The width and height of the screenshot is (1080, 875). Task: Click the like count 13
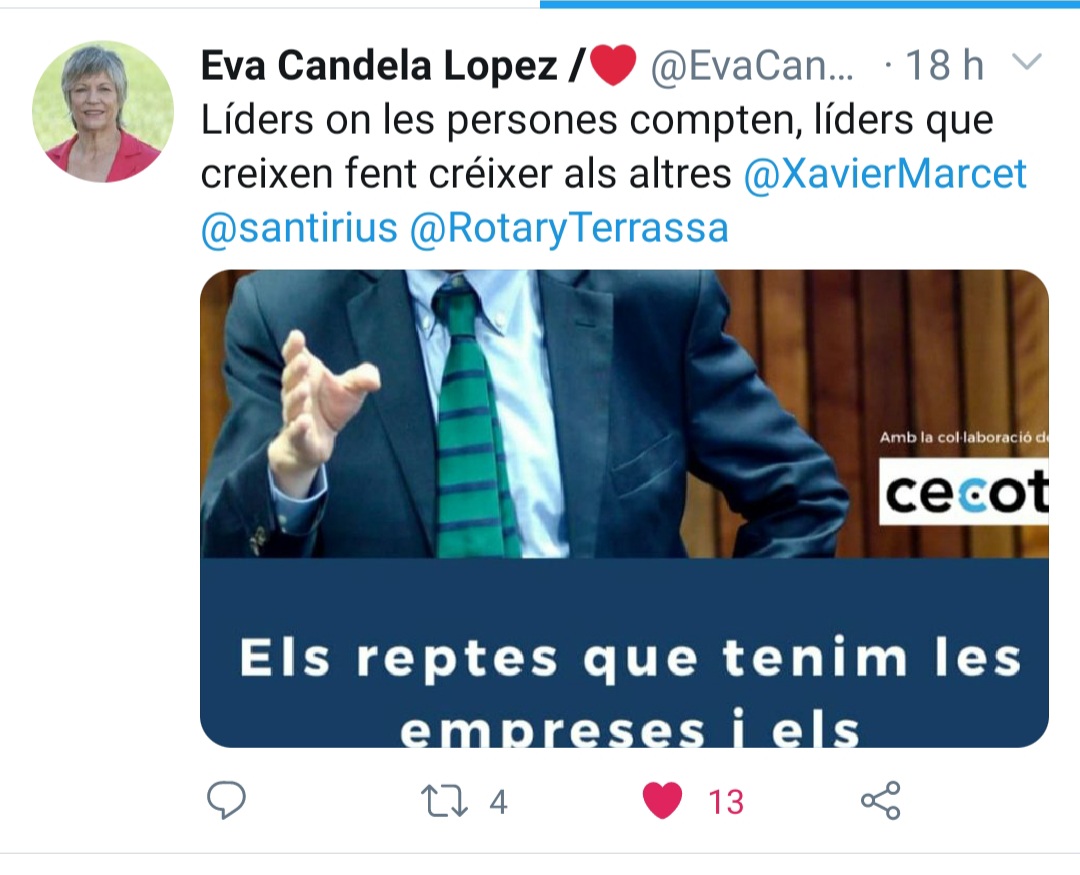click(726, 802)
